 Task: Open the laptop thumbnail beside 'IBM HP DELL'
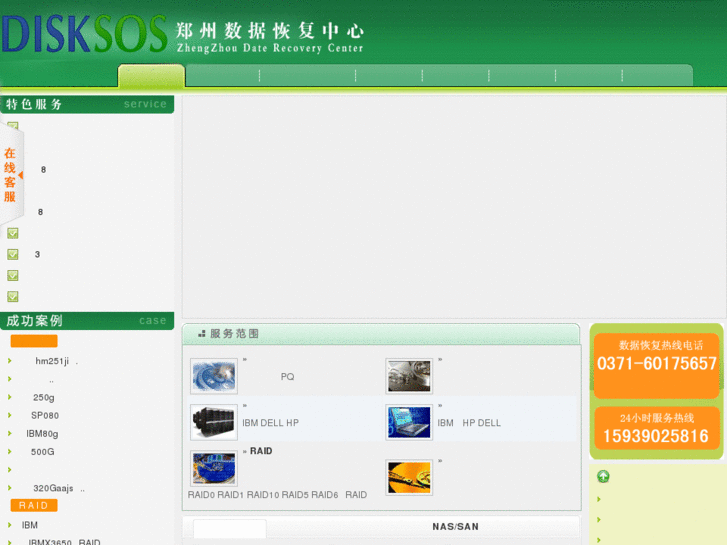(x=409, y=422)
